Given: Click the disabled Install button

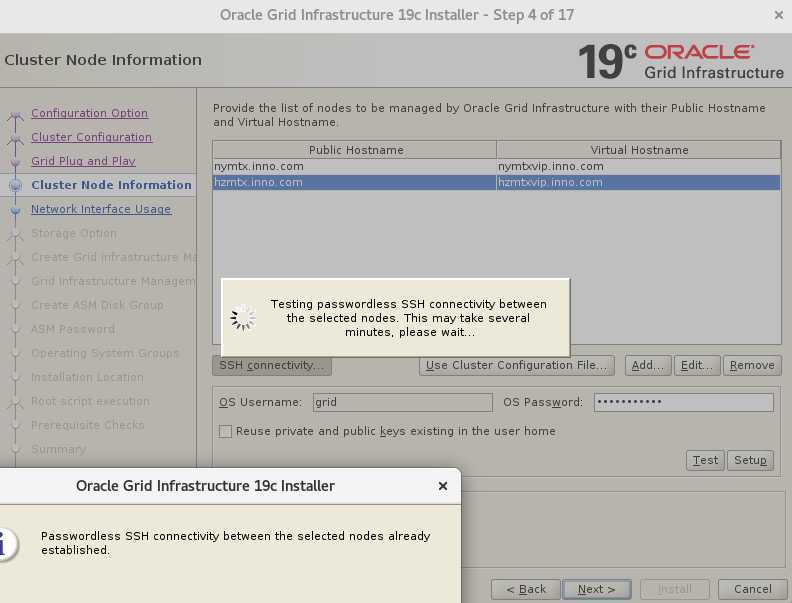Looking at the screenshot, I should [x=675, y=589].
